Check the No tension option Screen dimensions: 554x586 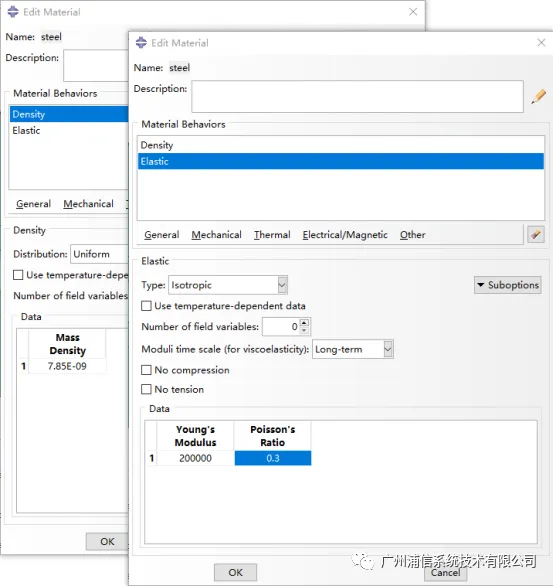point(146,389)
